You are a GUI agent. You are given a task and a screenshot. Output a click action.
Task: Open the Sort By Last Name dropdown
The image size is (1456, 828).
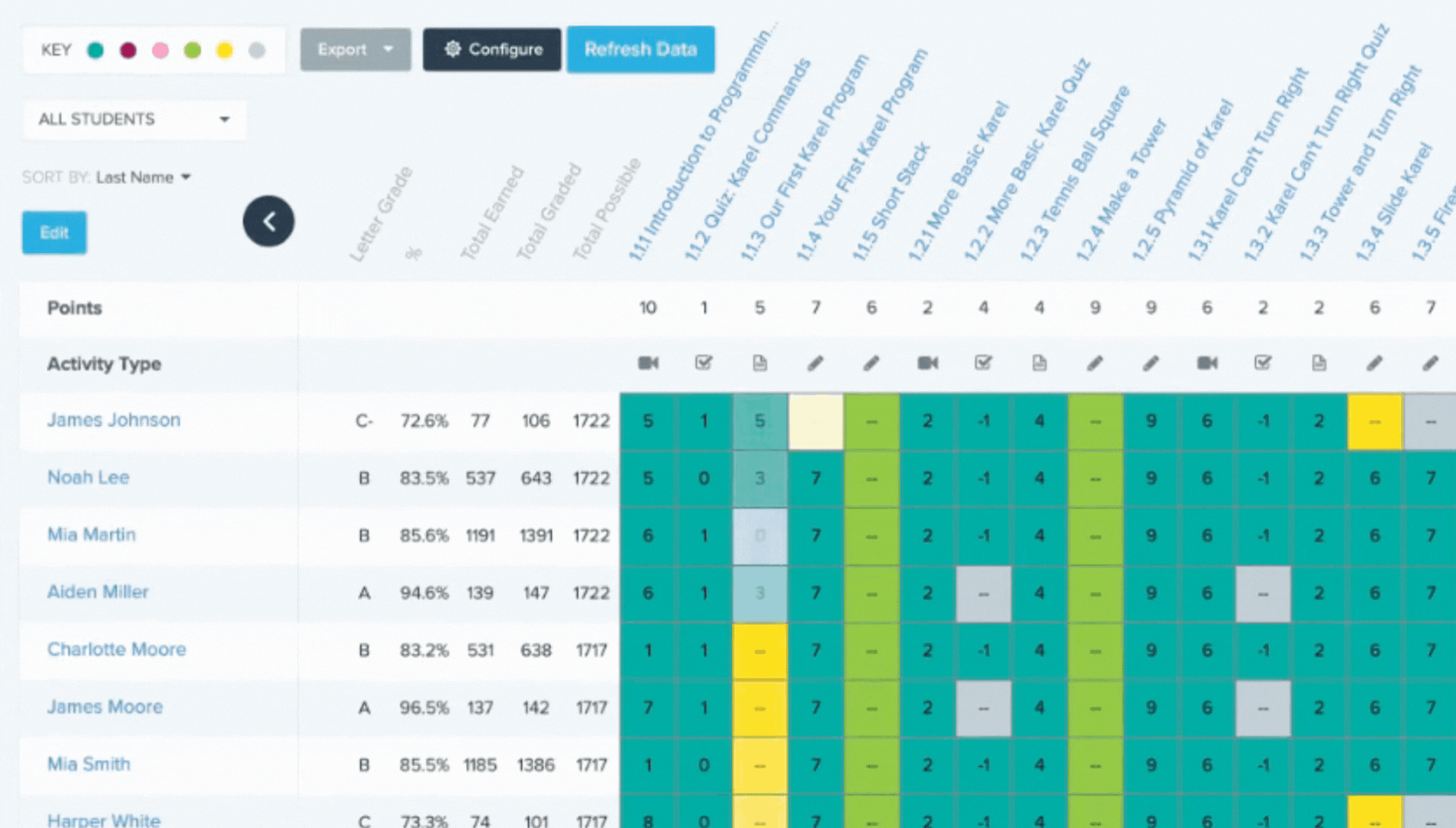(x=143, y=178)
